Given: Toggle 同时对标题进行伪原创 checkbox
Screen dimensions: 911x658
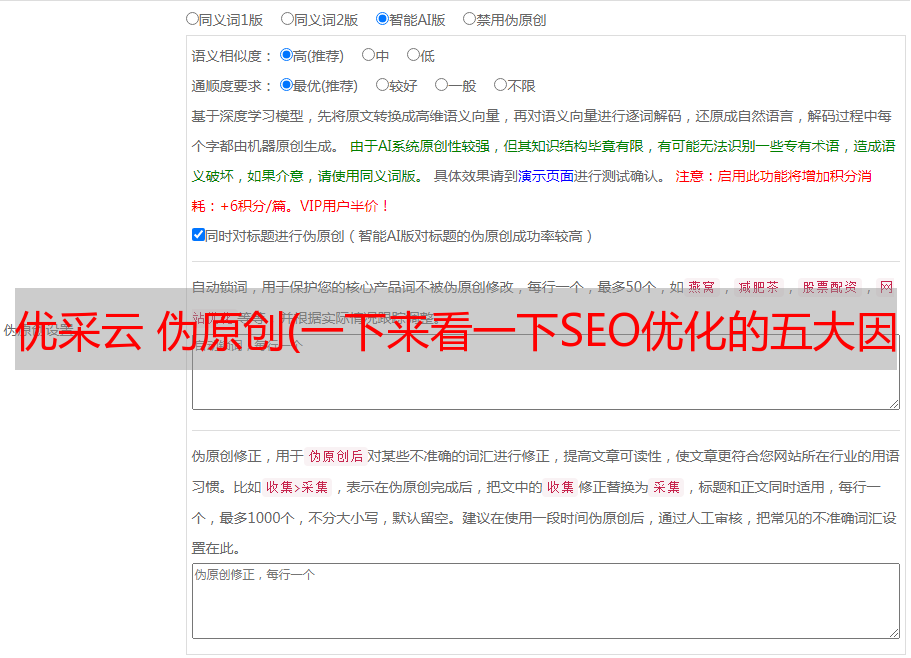Looking at the screenshot, I should click(198, 235).
